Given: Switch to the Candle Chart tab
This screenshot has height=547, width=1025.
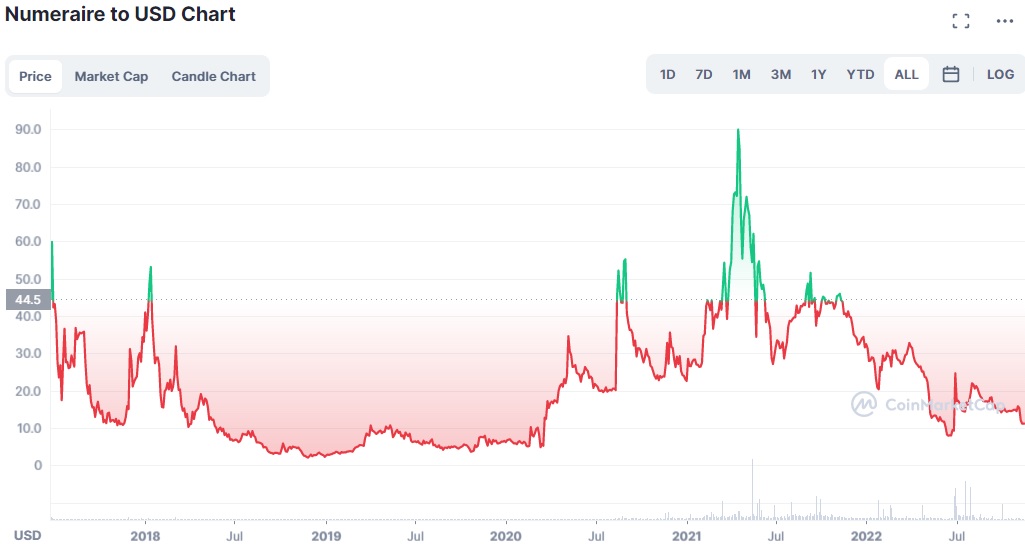Looking at the screenshot, I should (x=214, y=76).
